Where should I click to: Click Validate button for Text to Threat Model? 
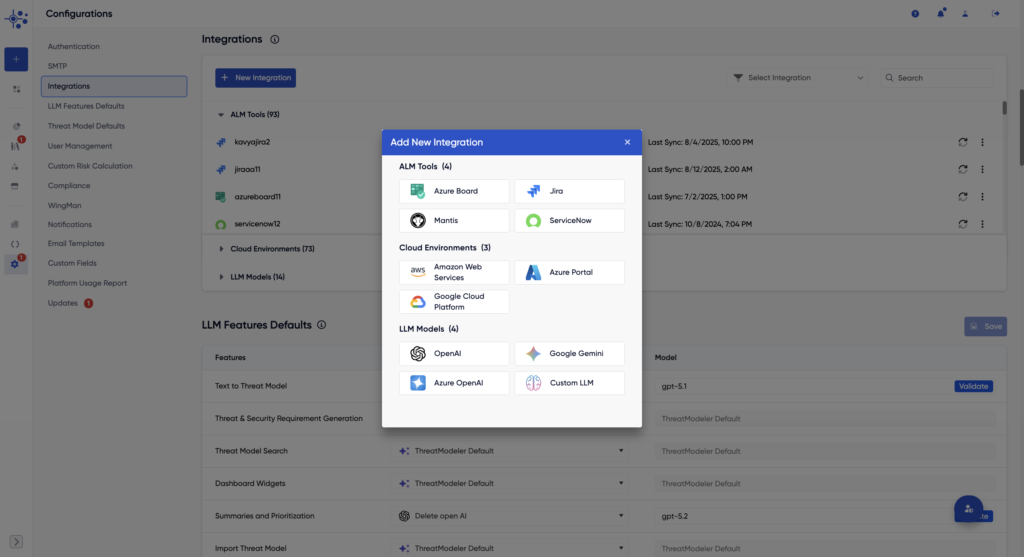[x=973, y=386]
